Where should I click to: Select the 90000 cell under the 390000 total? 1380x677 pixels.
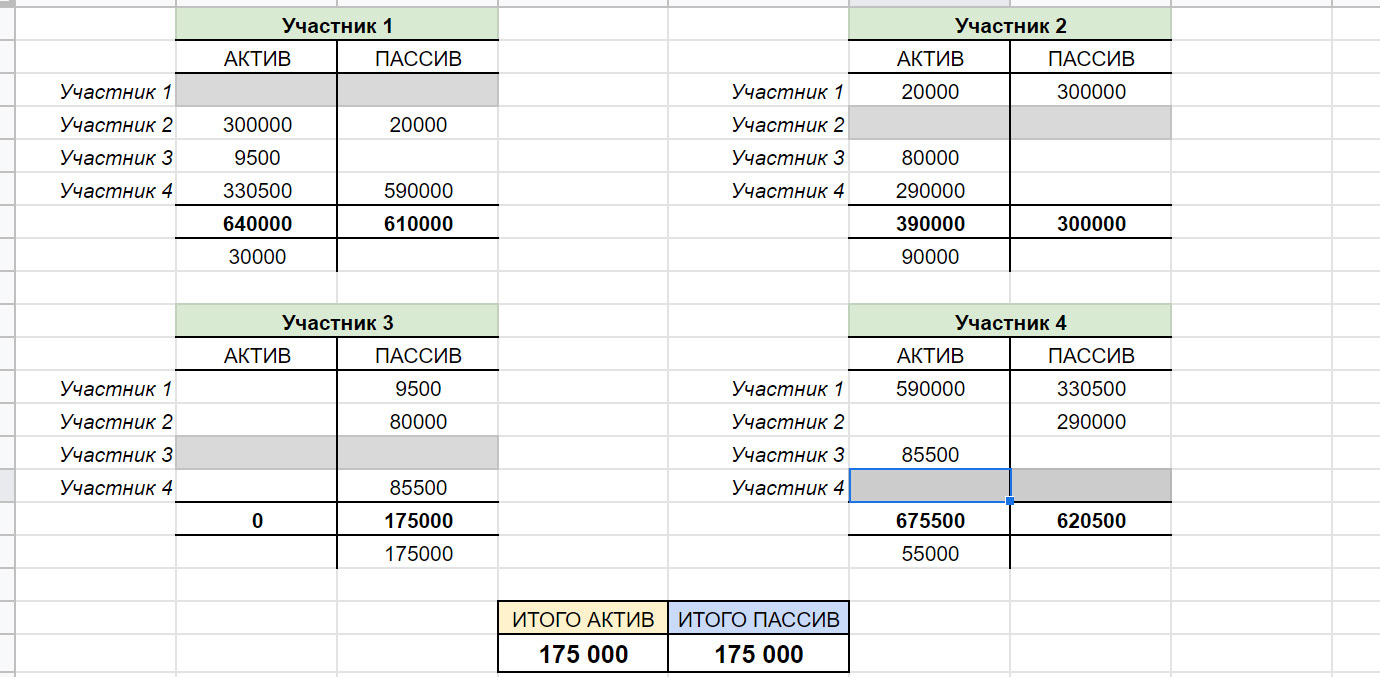tap(930, 257)
